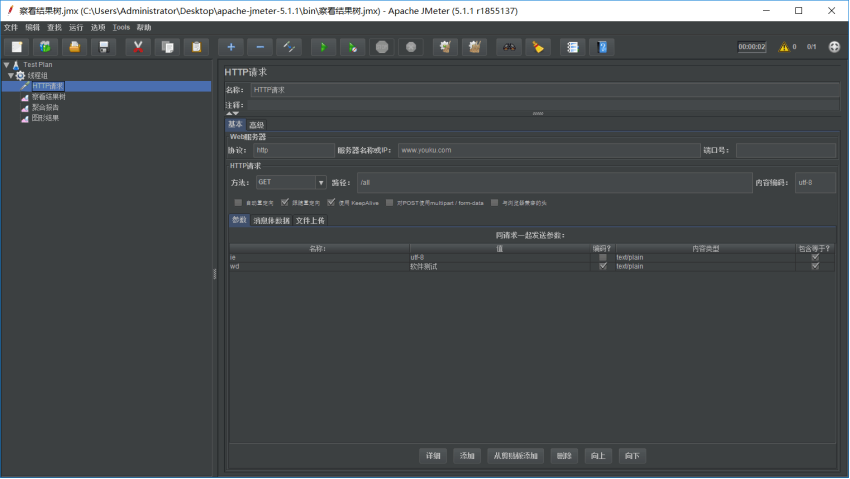Expand all tree nodes plus icon
This screenshot has width=850, height=479.
click(x=230, y=47)
